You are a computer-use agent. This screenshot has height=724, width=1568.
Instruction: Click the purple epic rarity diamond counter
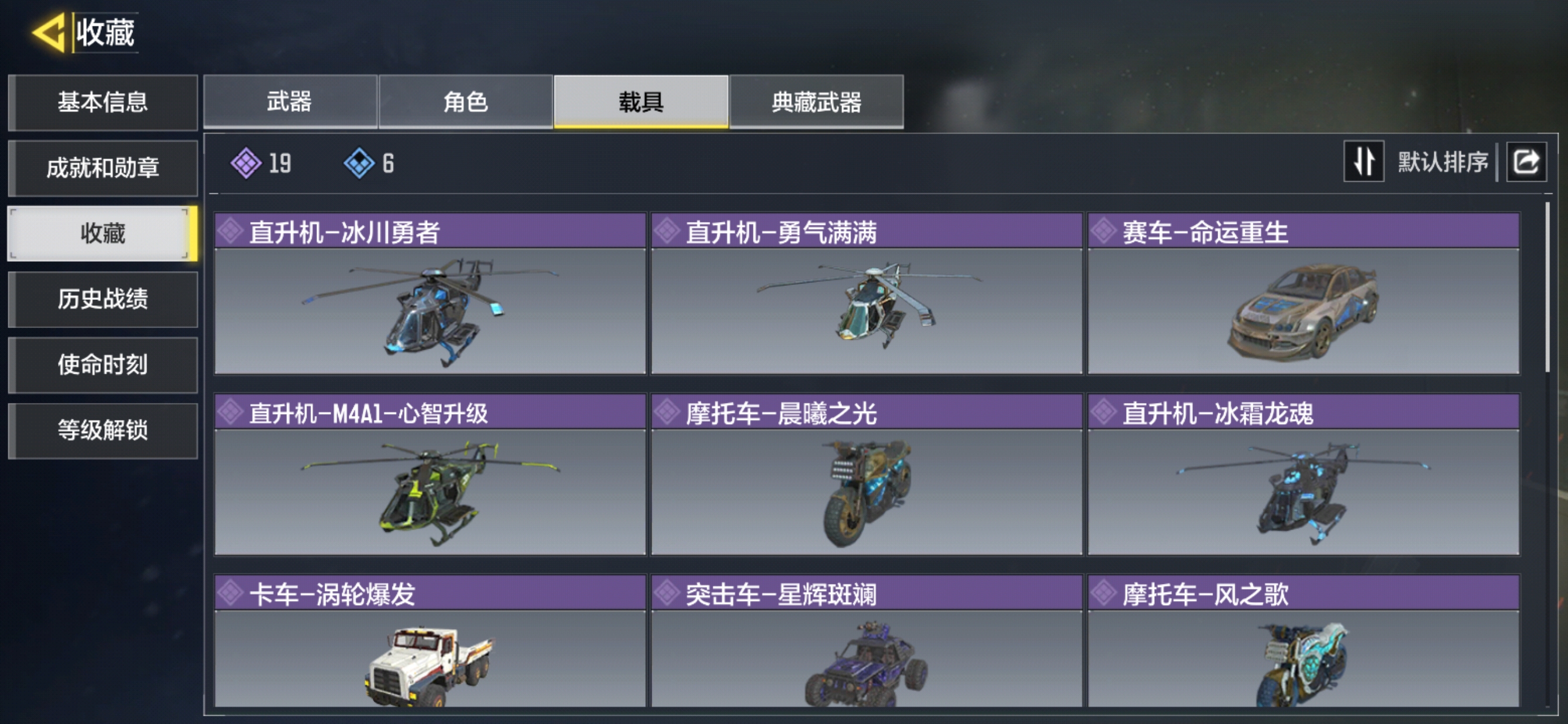[261, 163]
